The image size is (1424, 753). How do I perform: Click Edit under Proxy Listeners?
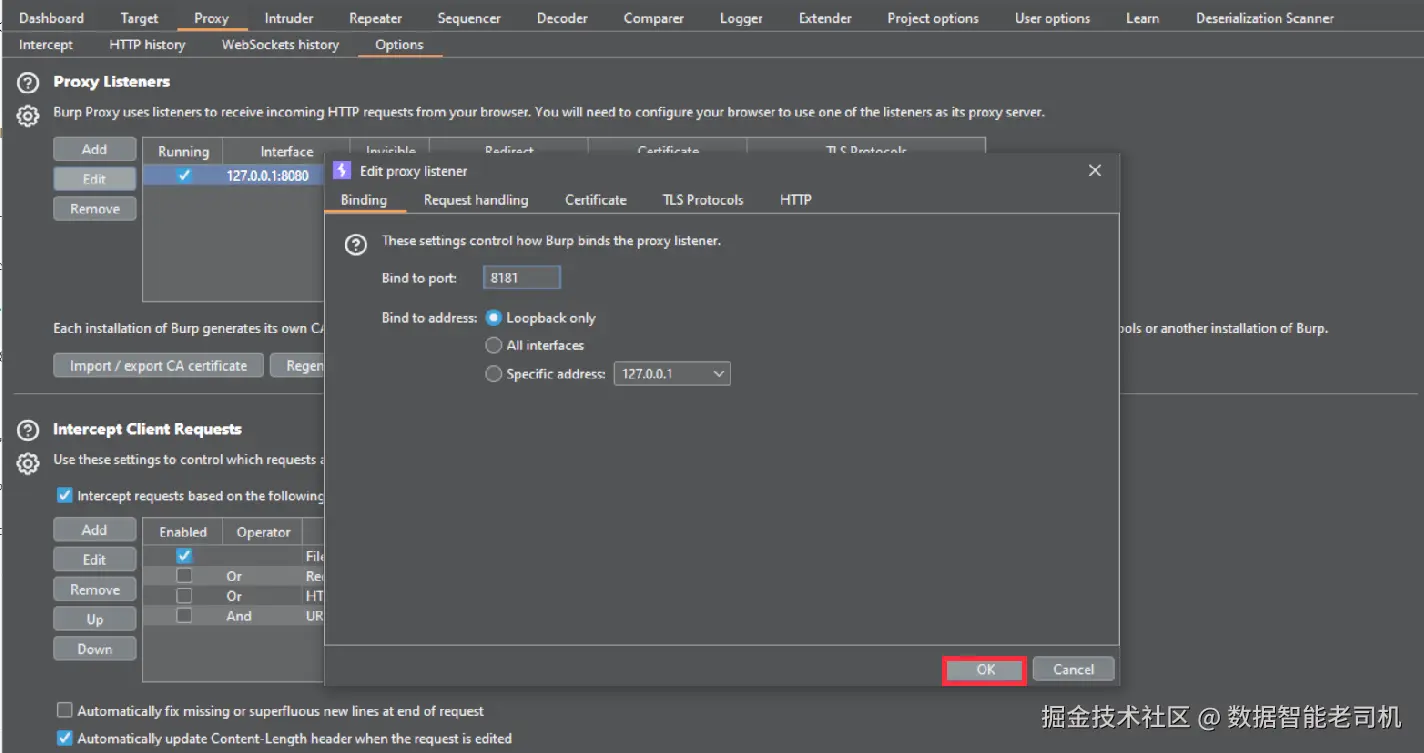95,179
